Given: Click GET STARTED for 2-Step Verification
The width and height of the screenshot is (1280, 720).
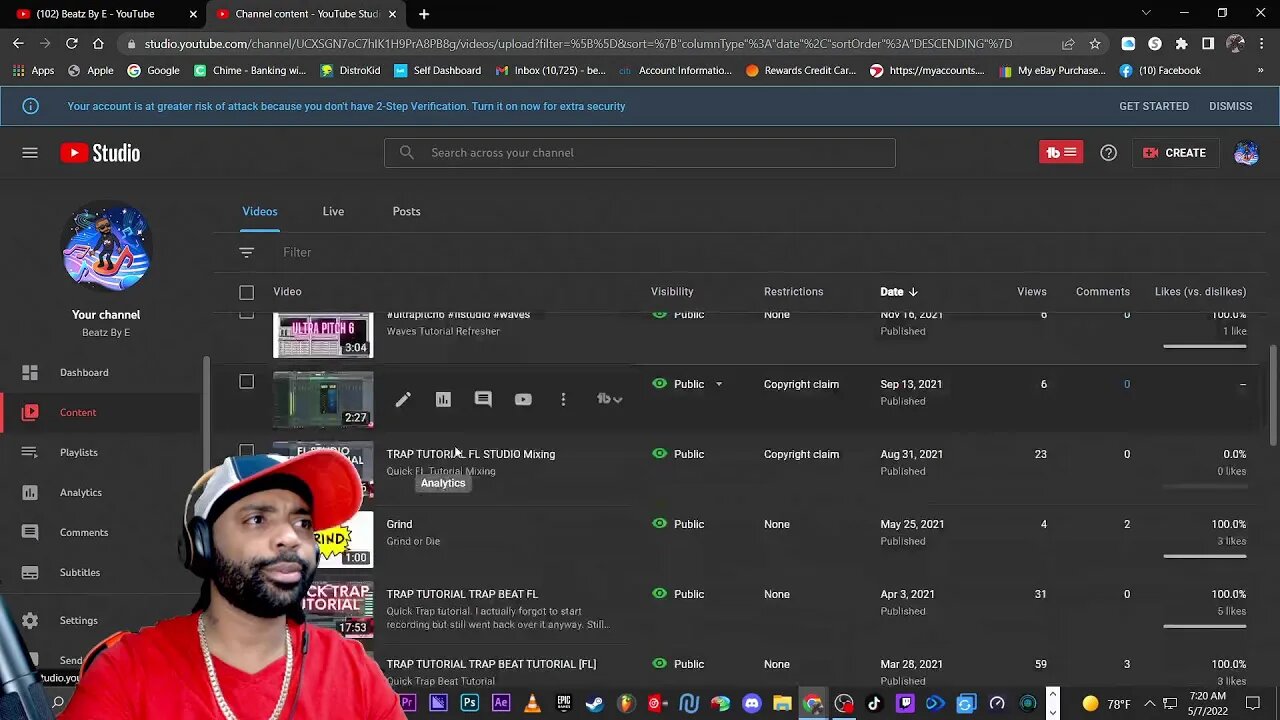Looking at the screenshot, I should (x=1154, y=106).
